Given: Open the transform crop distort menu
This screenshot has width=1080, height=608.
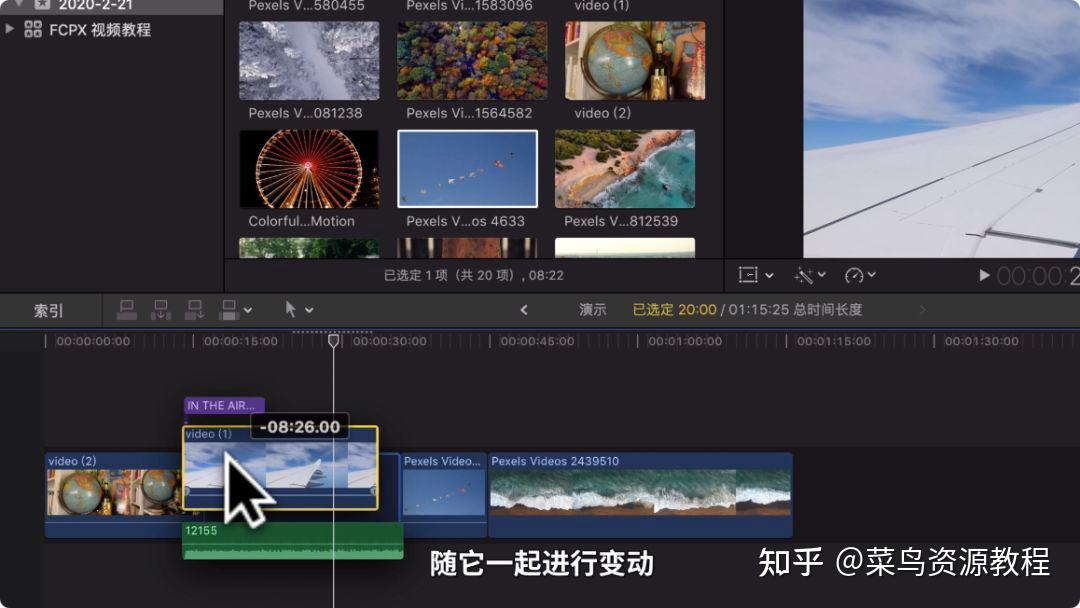Looking at the screenshot, I should [x=756, y=275].
